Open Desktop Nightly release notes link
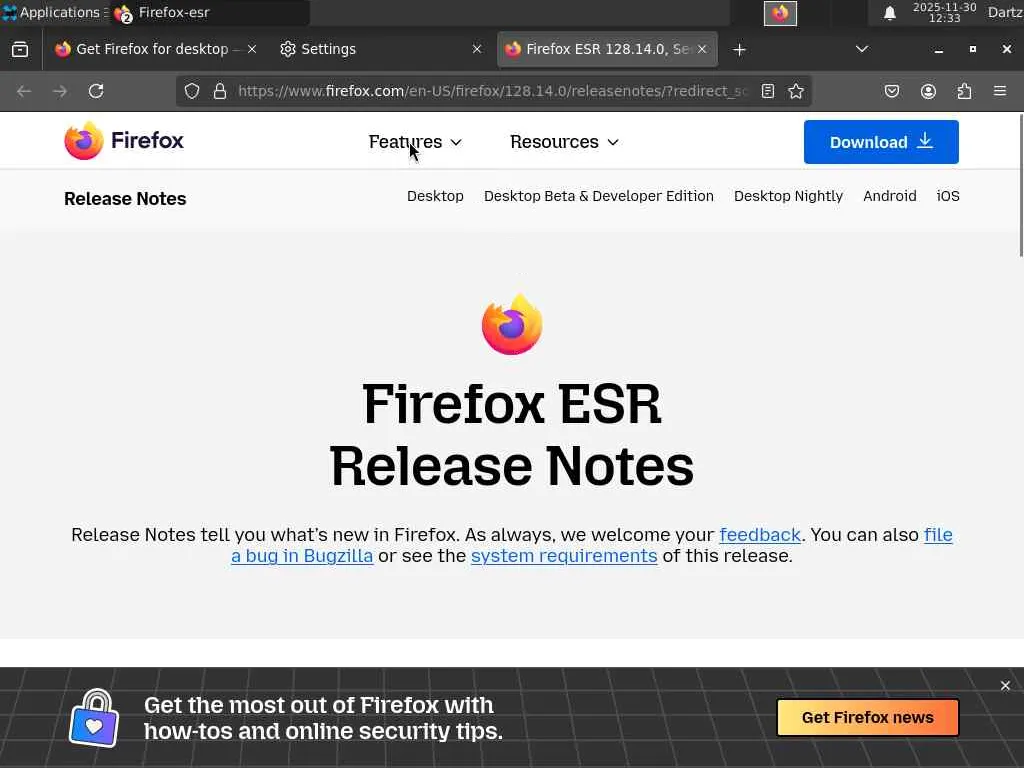Image resolution: width=1024 pixels, height=768 pixels. point(788,196)
